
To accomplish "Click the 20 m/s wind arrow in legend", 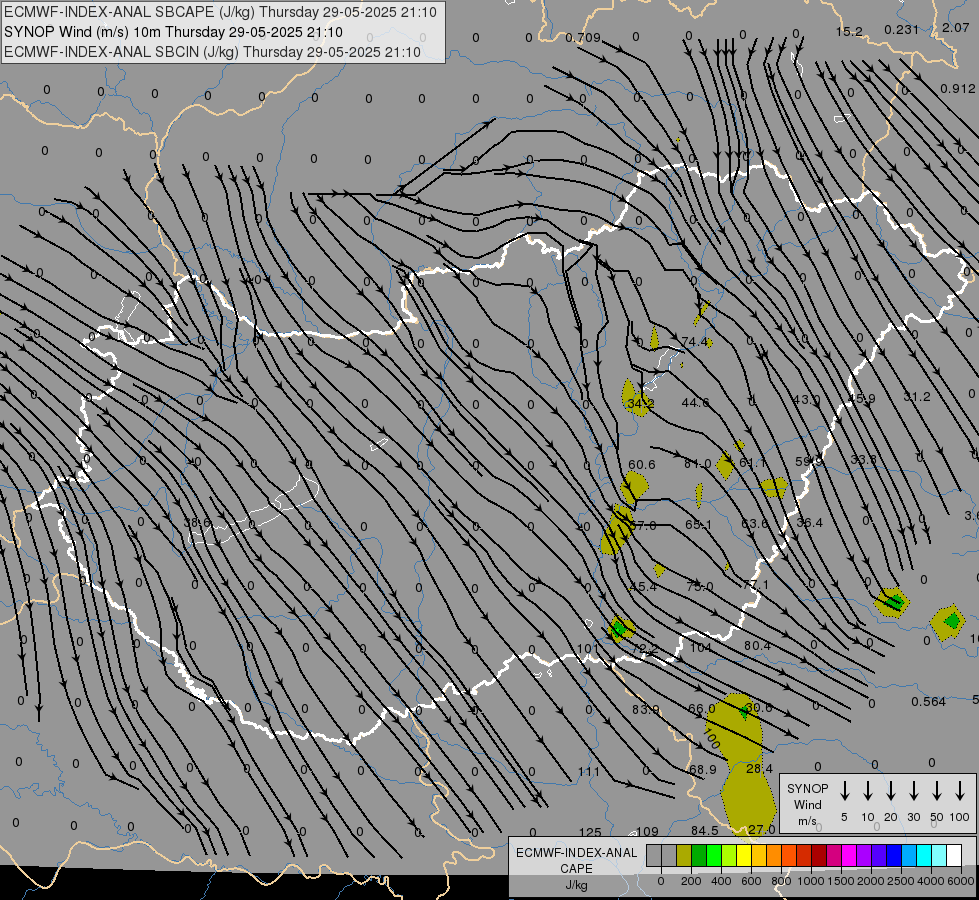I will (x=891, y=791).
